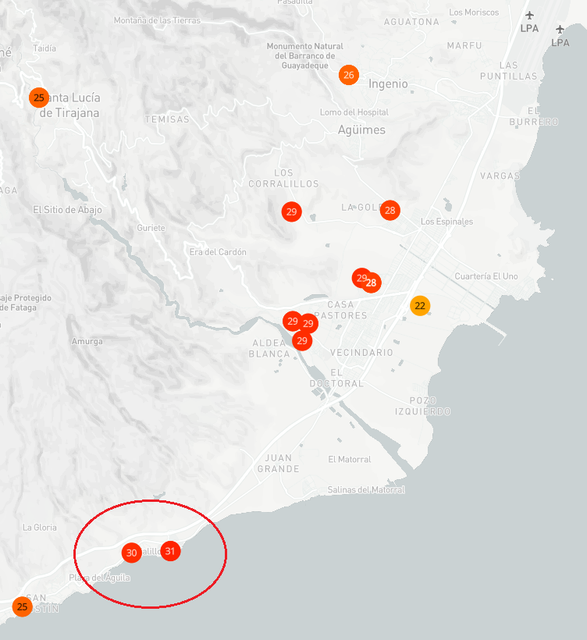587x640 pixels.
Task: Click the Ingenio town label
Action: tap(388, 84)
